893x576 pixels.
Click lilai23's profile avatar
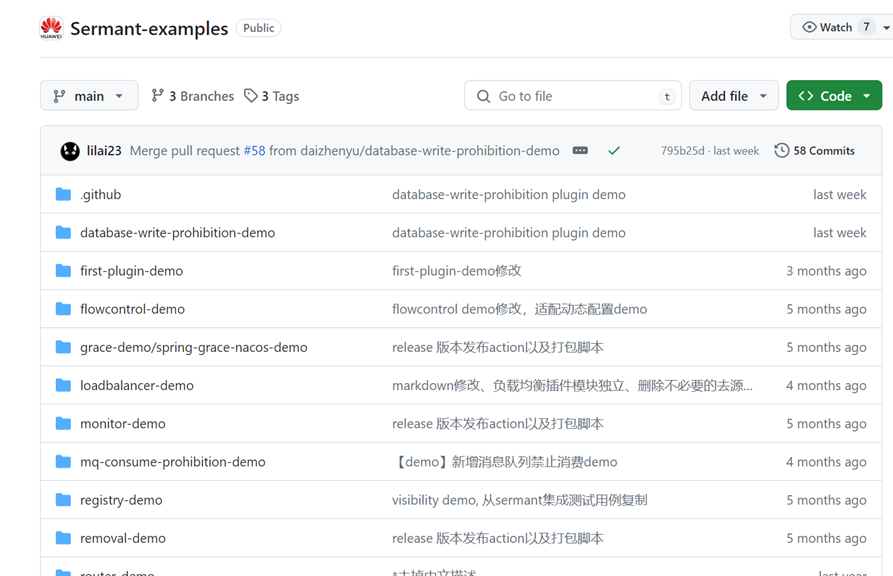pos(69,150)
